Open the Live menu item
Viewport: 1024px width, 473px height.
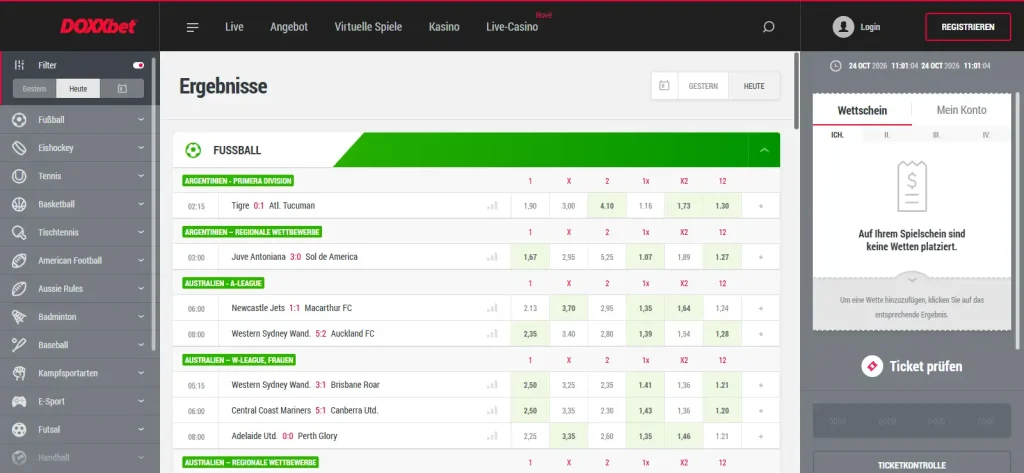coord(234,27)
